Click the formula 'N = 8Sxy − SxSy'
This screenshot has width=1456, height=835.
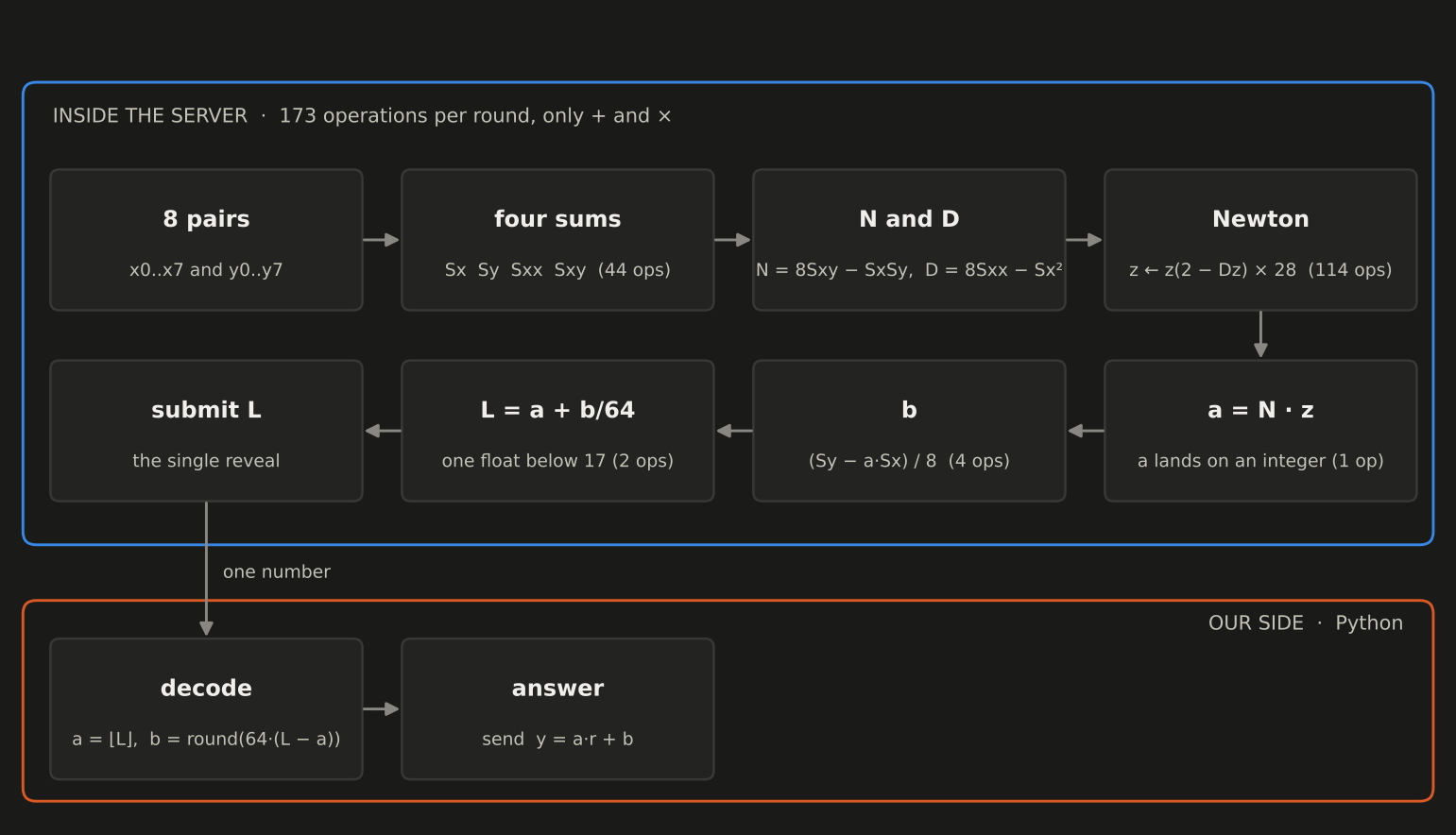point(834,270)
